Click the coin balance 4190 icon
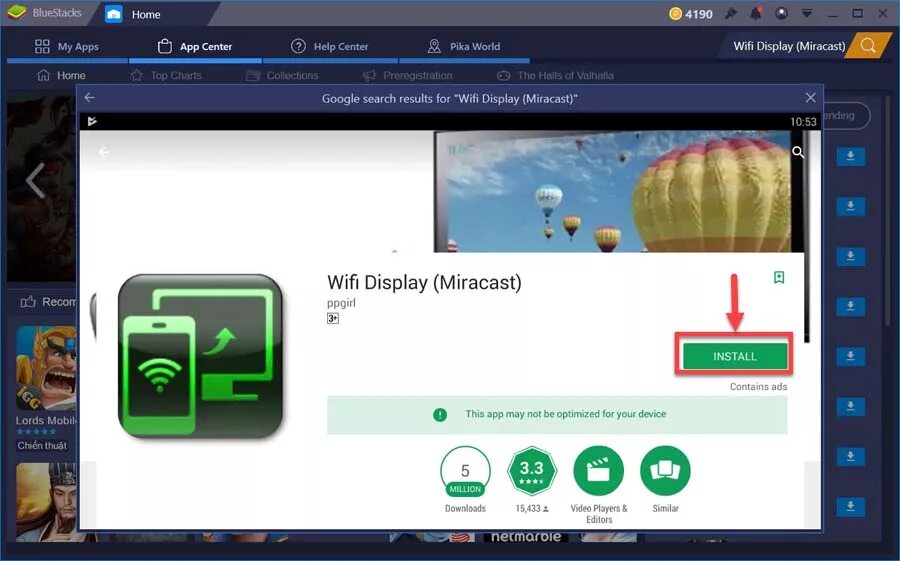This screenshot has width=900, height=561. click(676, 13)
